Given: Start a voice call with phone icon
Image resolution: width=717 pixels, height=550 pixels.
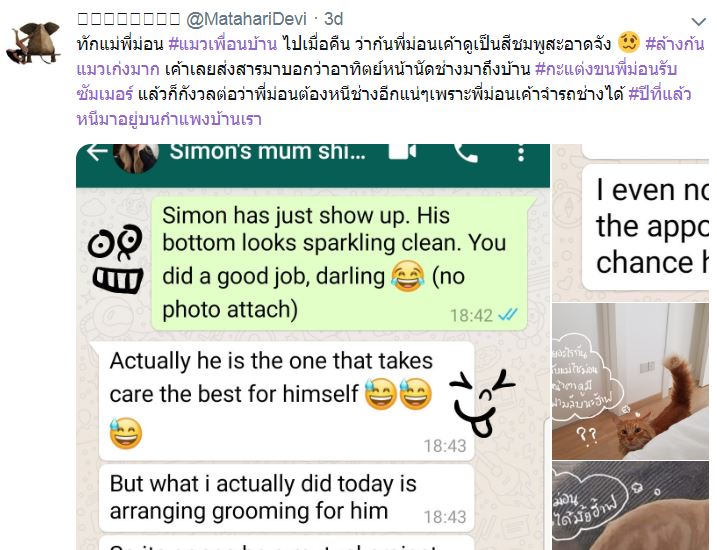Looking at the screenshot, I should (x=466, y=153).
